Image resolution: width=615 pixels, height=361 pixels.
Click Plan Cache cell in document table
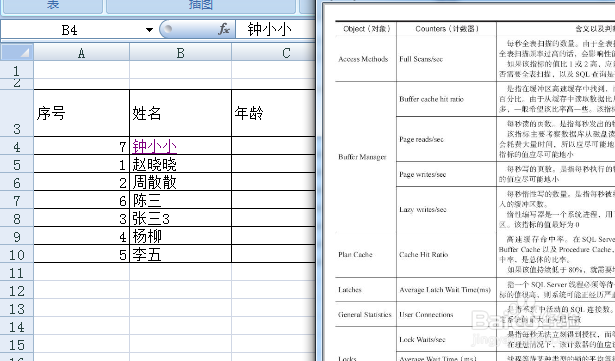tap(355, 255)
